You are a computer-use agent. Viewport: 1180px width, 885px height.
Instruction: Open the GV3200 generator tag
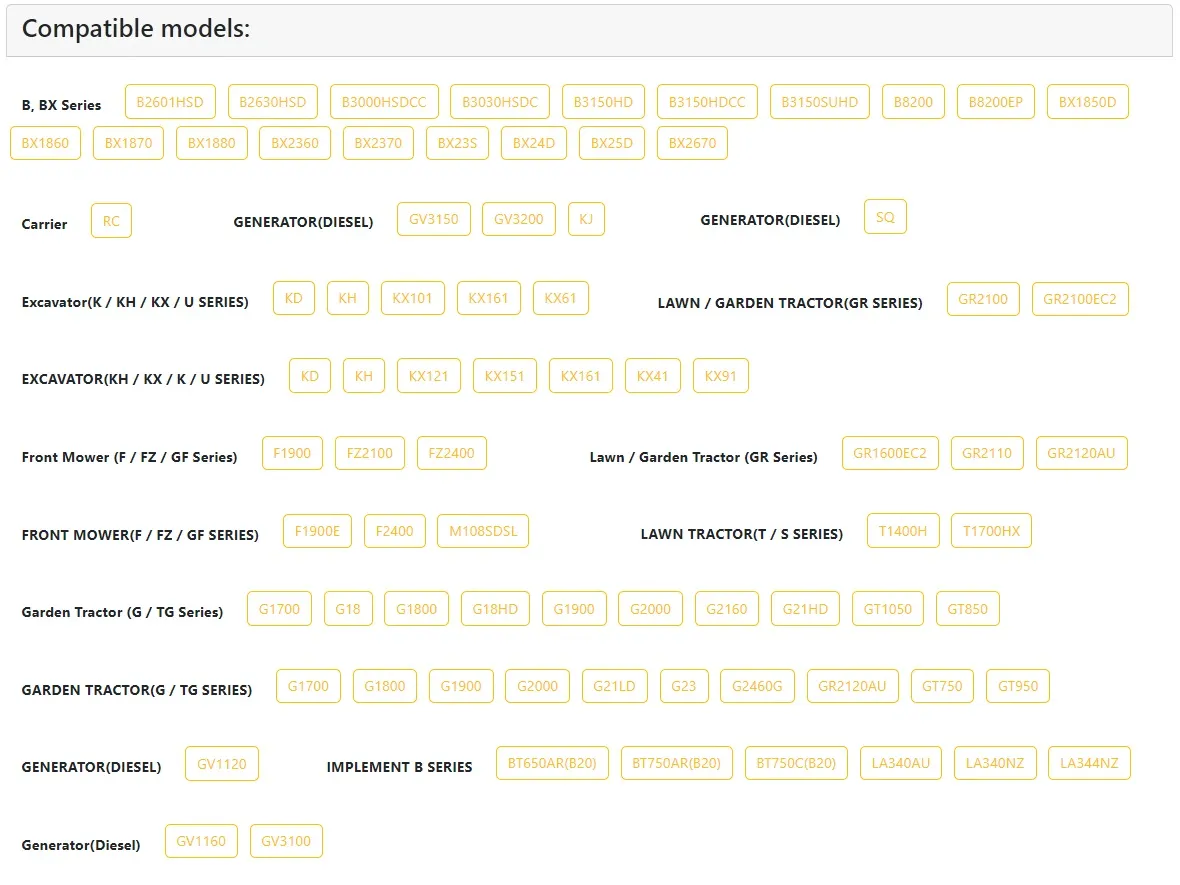(x=519, y=219)
